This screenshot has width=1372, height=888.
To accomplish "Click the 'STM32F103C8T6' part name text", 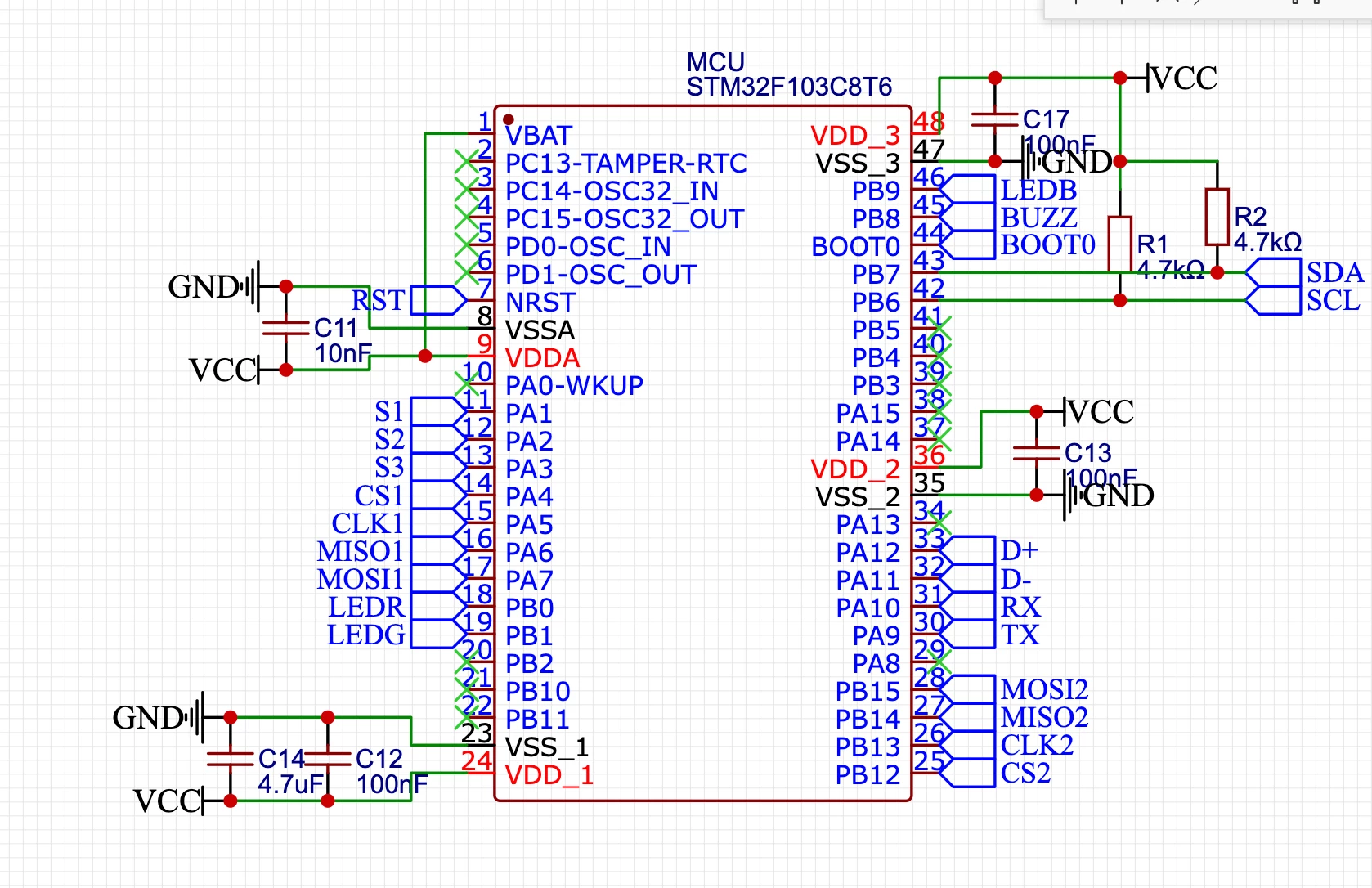I will click(x=789, y=87).
